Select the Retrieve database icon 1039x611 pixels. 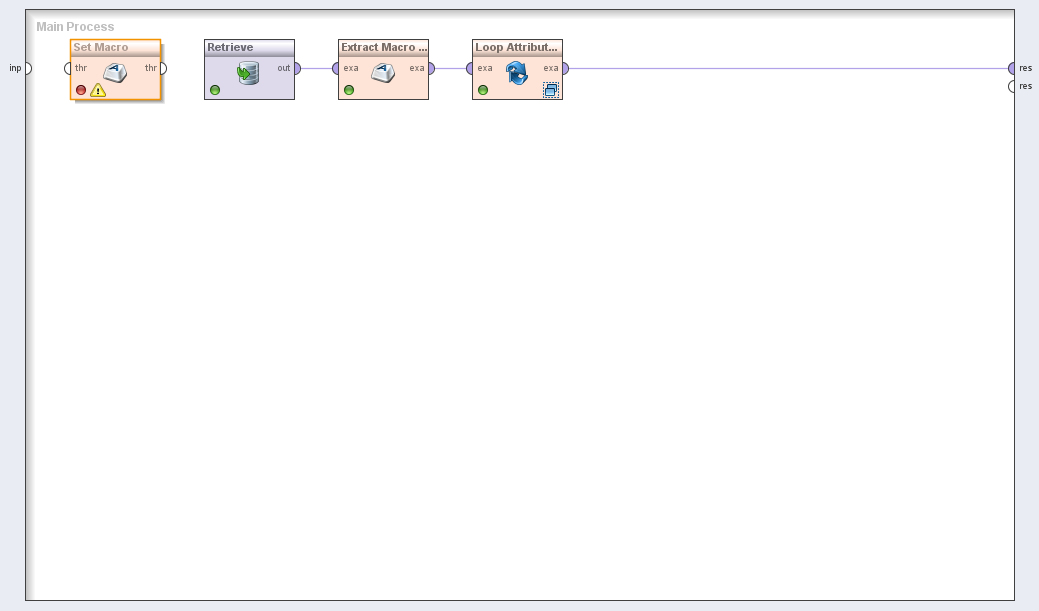tap(248, 73)
